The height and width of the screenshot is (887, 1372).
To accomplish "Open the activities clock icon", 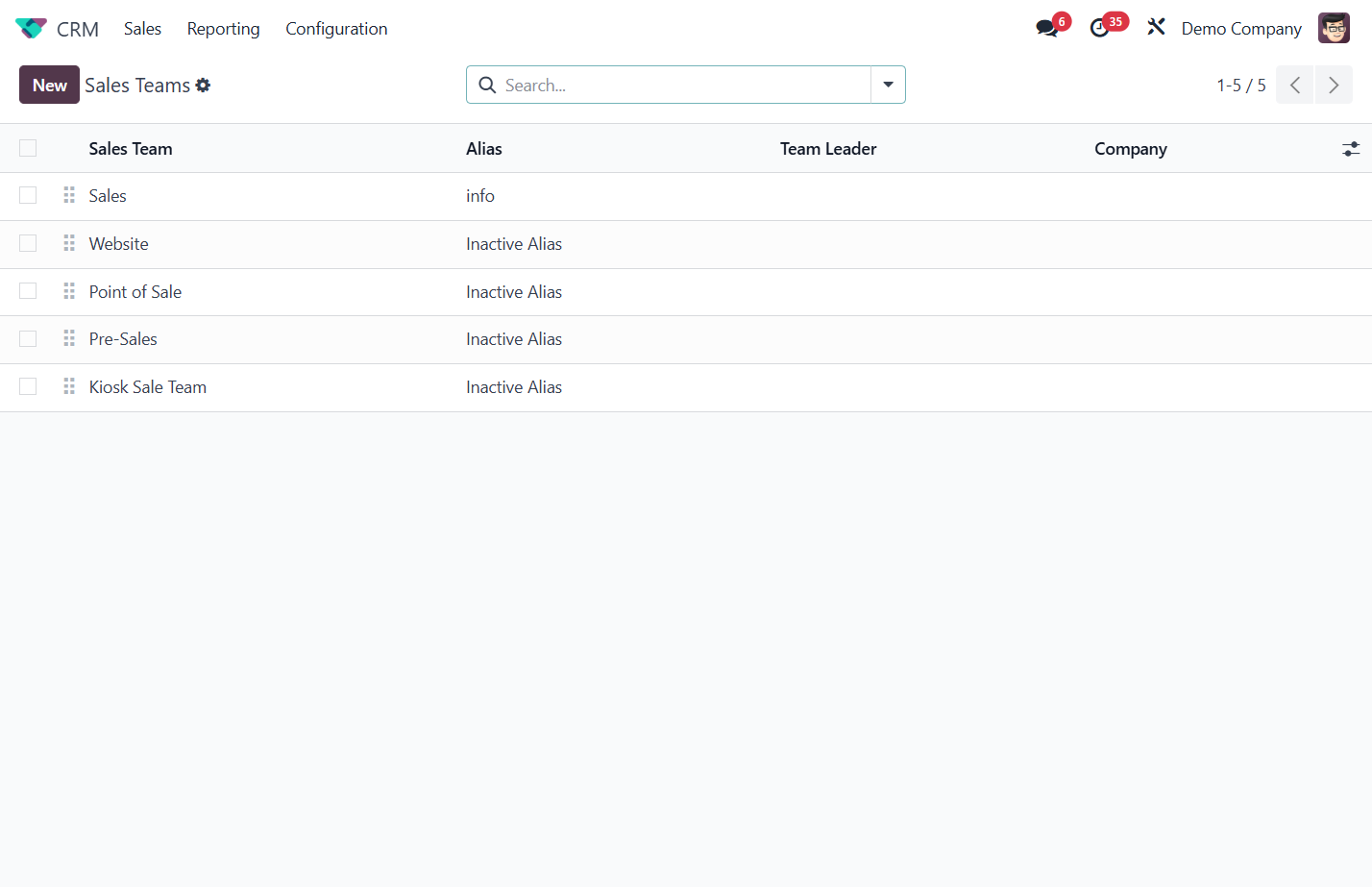I will click(1100, 29).
